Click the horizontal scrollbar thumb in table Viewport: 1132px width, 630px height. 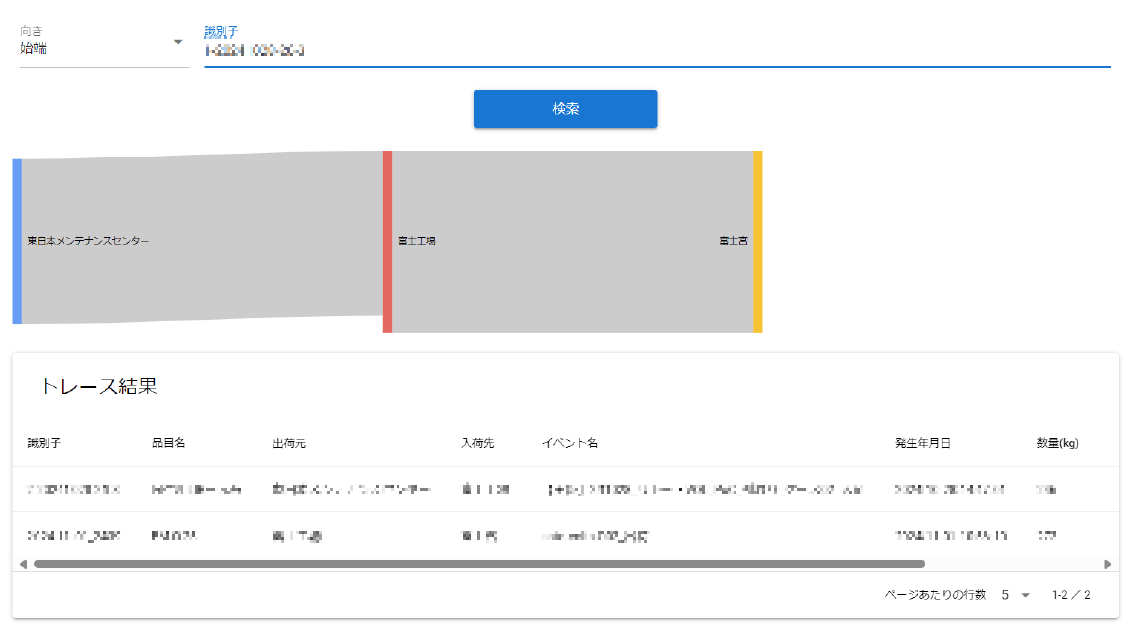click(x=480, y=564)
